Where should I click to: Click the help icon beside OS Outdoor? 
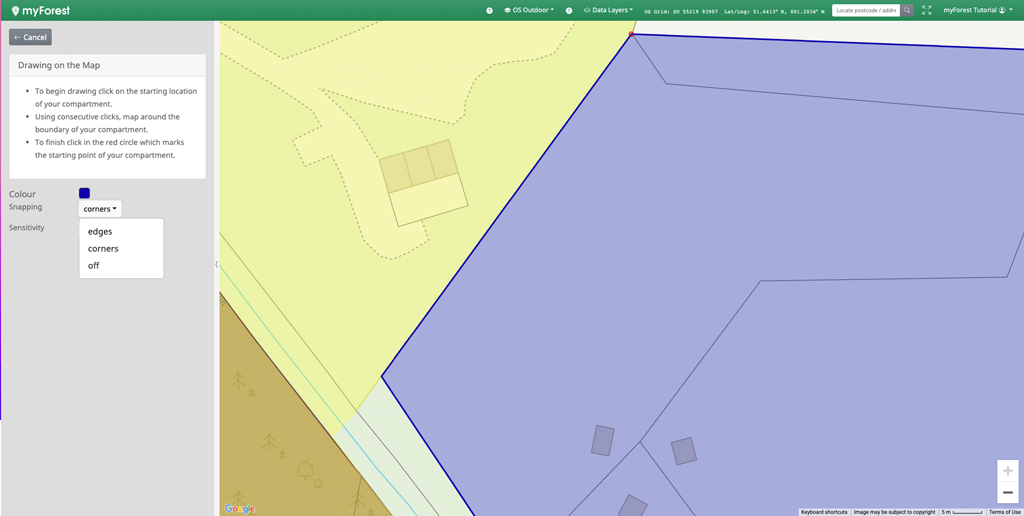tap(489, 10)
